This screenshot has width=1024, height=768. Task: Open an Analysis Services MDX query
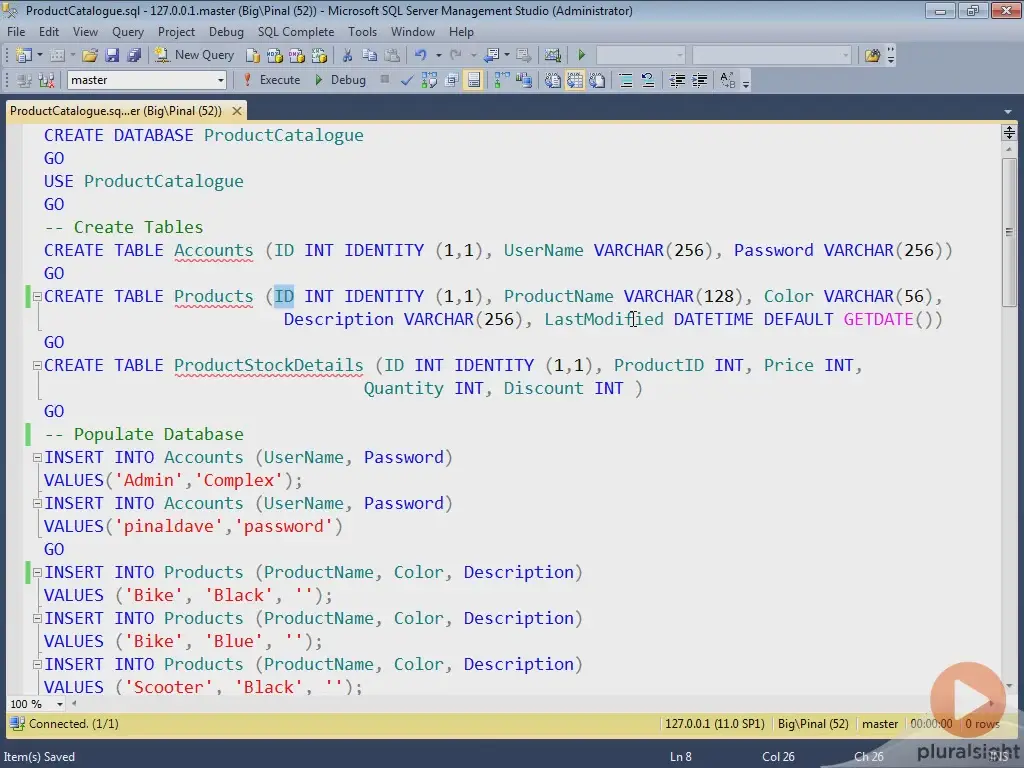click(275, 56)
